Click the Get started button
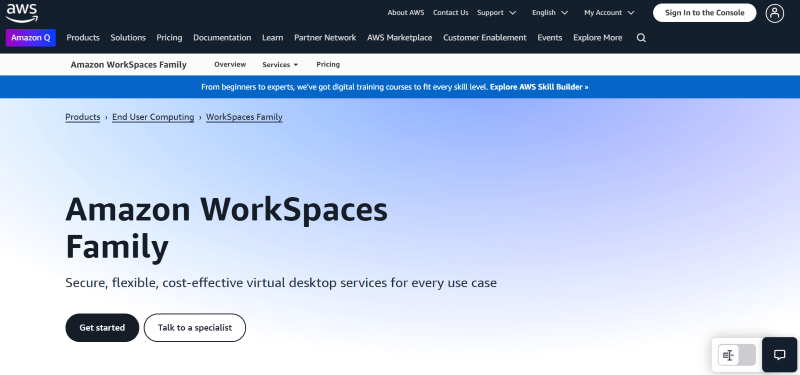 tap(102, 328)
